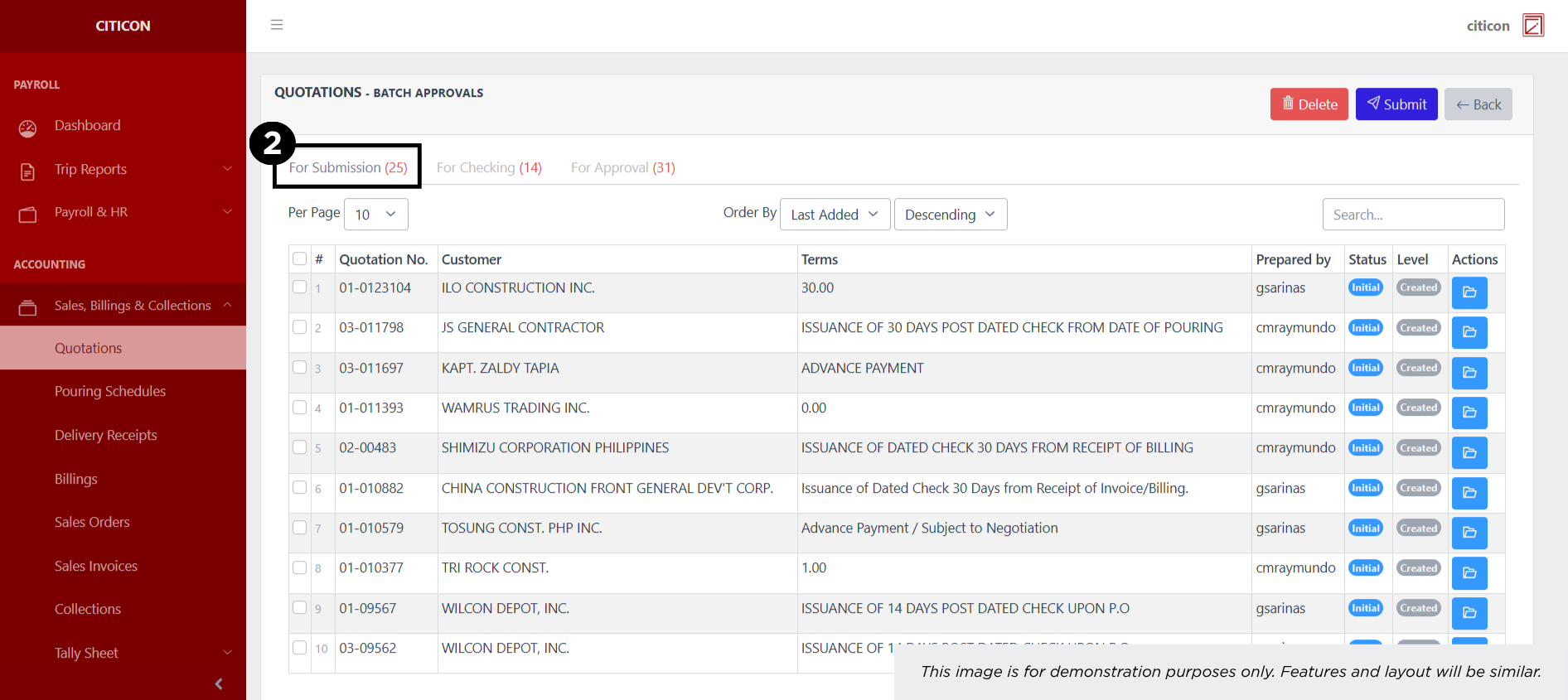Click the red Delete button
Image resolution: width=1568 pixels, height=700 pixels.
click(x=1309, y=104)
